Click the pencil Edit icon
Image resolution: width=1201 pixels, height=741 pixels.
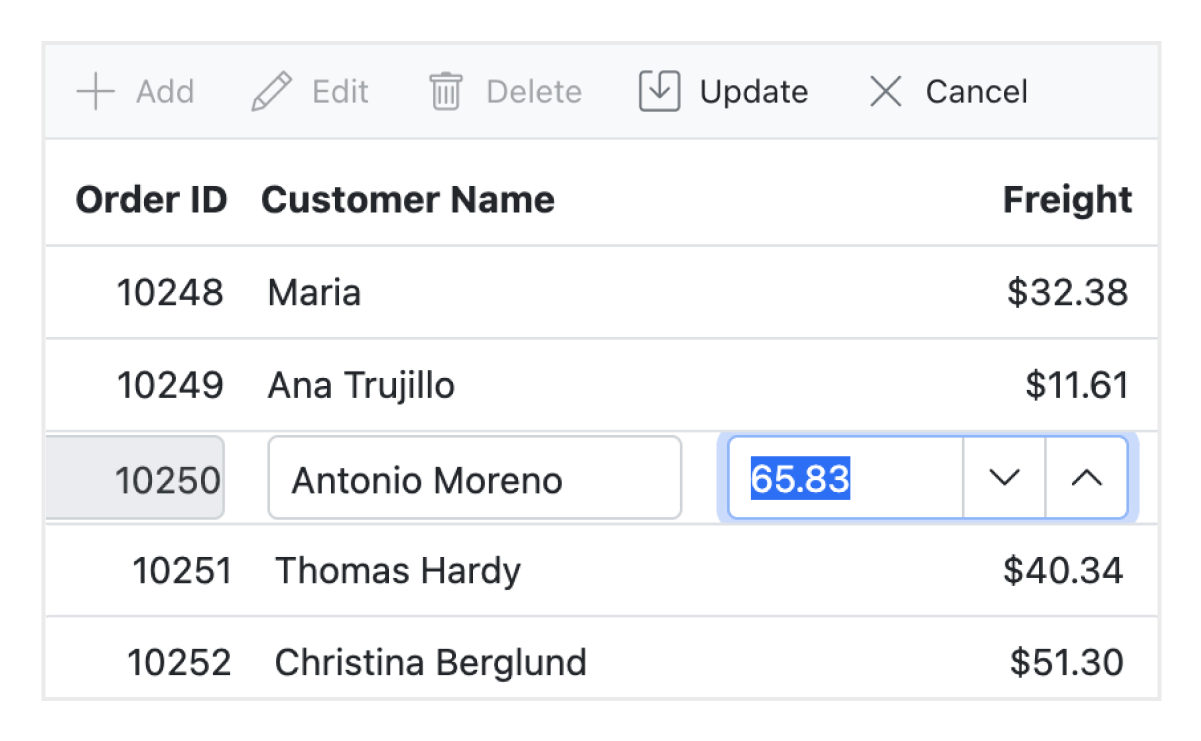click(271, 92)
